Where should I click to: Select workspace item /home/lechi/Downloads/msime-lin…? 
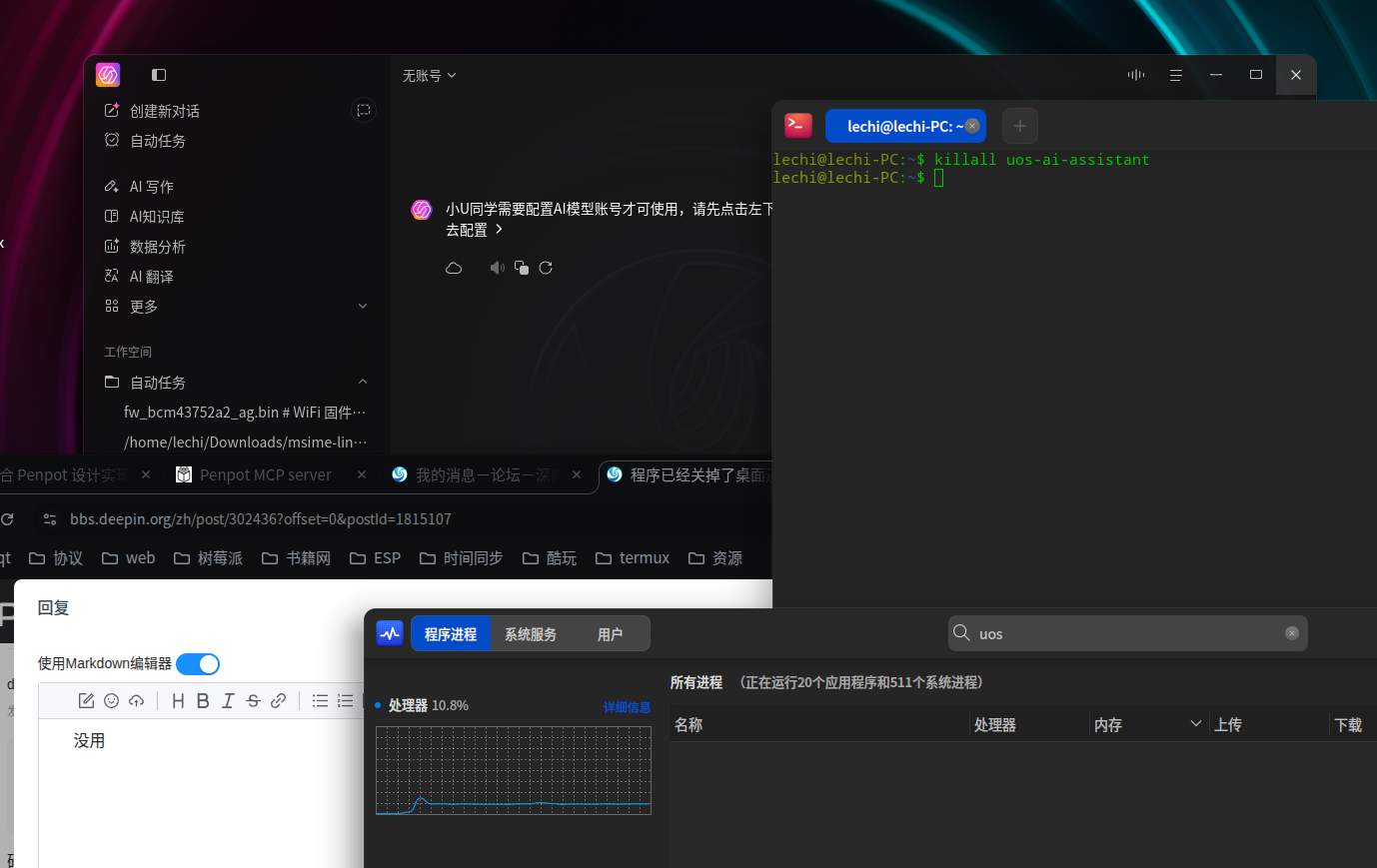coord(245,442)
